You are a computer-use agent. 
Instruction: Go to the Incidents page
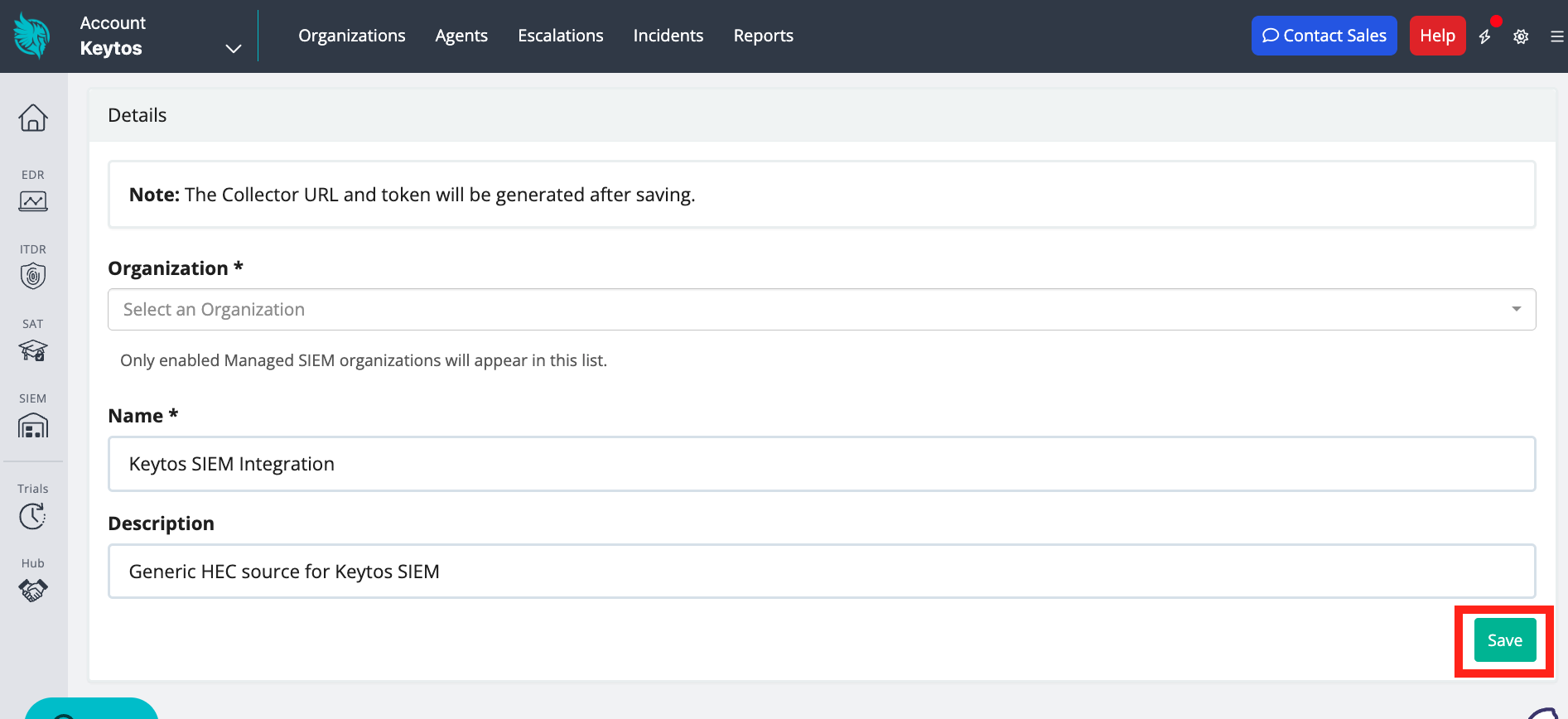coord(668,36)
